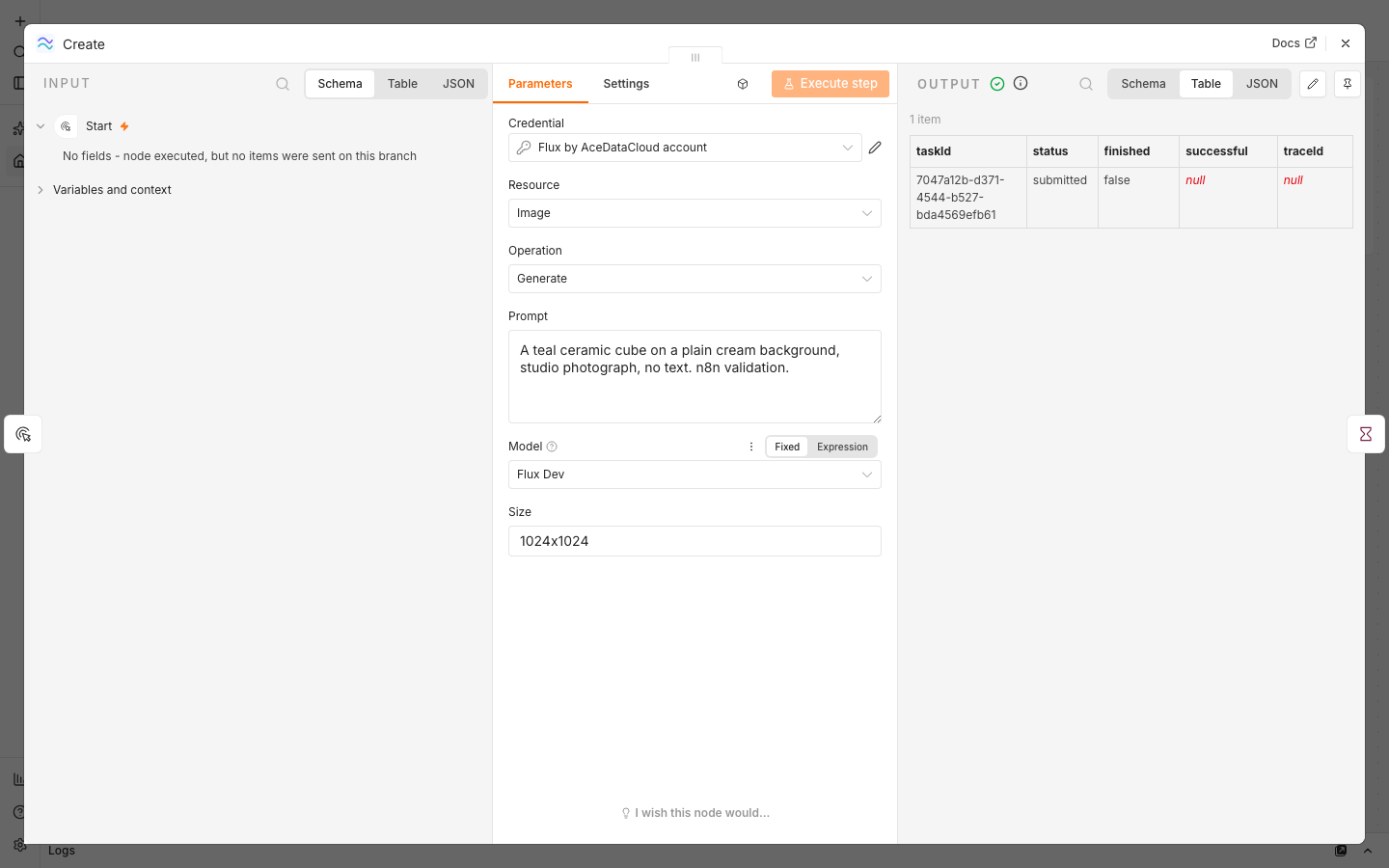Open the Model dropdown showing Flux Dev
1389x868 pixels.
tap(694, 475)
